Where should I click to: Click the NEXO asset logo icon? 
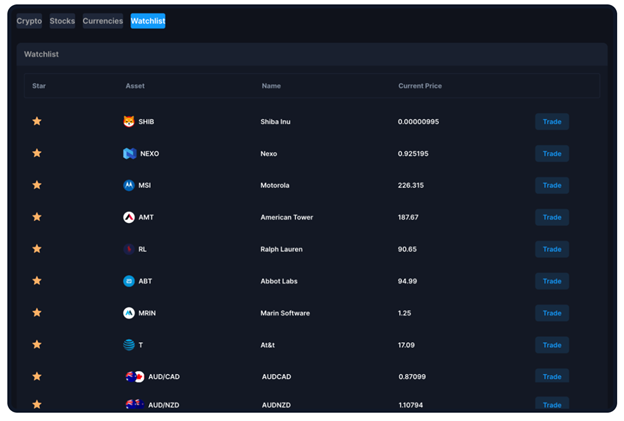[x=129, y=154]
